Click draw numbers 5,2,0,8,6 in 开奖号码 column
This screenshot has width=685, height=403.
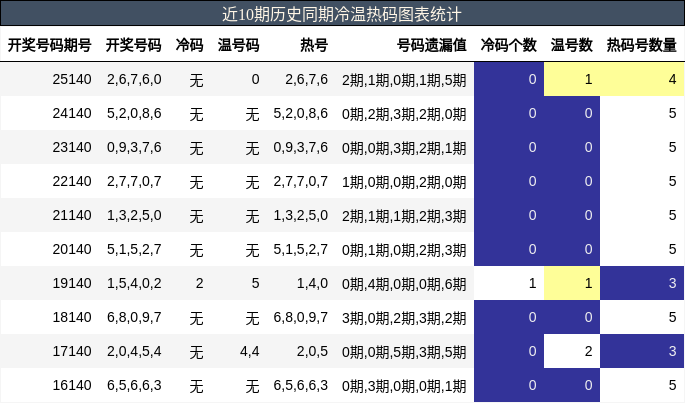tap(134, 113)
